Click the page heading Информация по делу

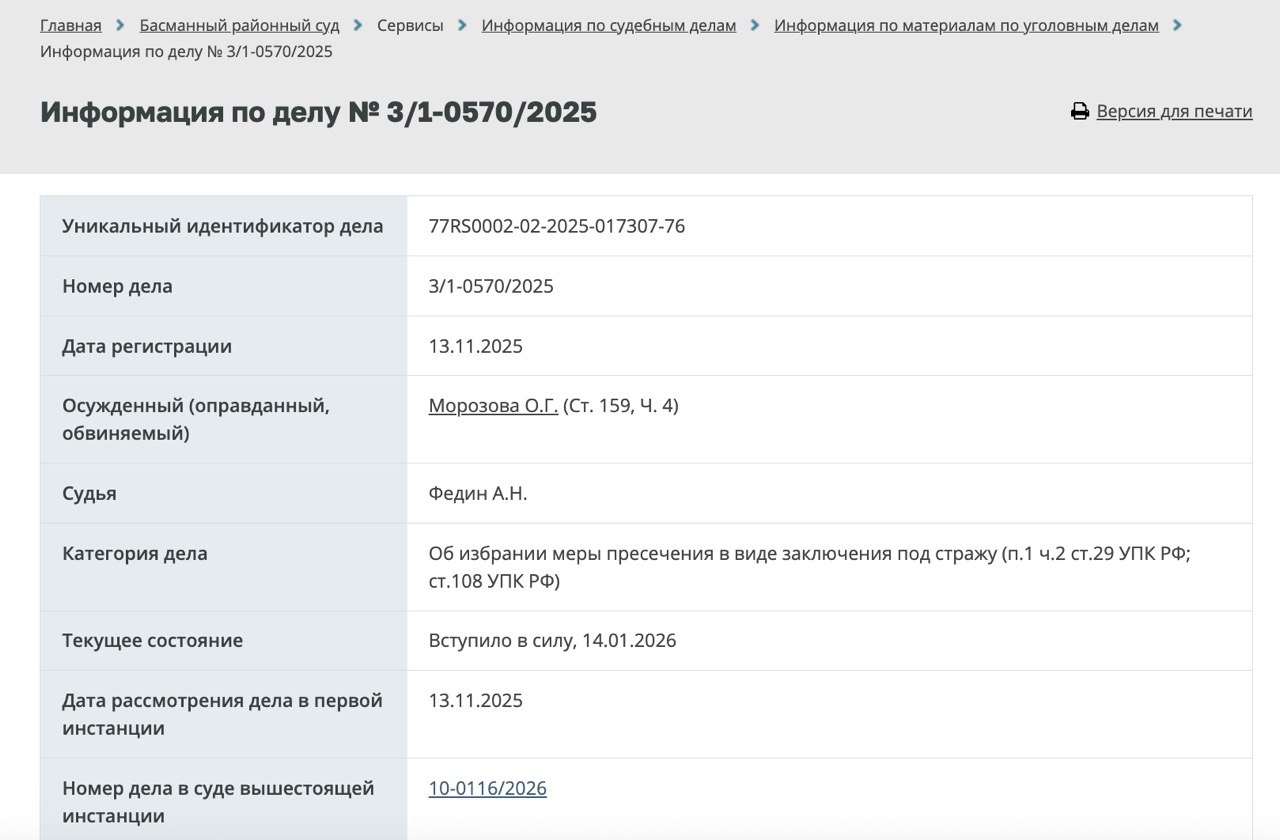pyautogui.click(x=318, y=112)
